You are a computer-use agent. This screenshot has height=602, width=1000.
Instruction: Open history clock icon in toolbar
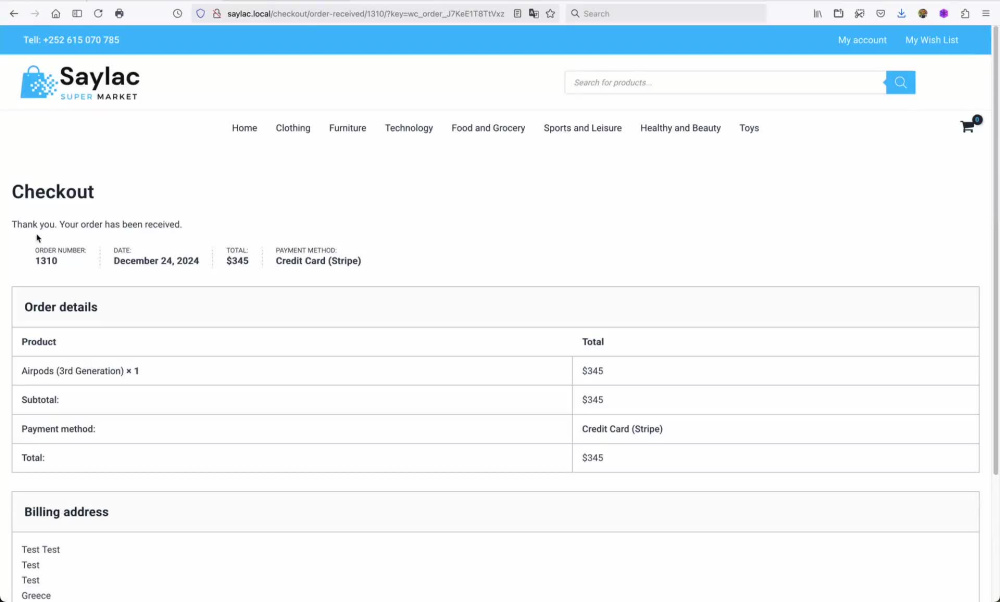(177, 13)
